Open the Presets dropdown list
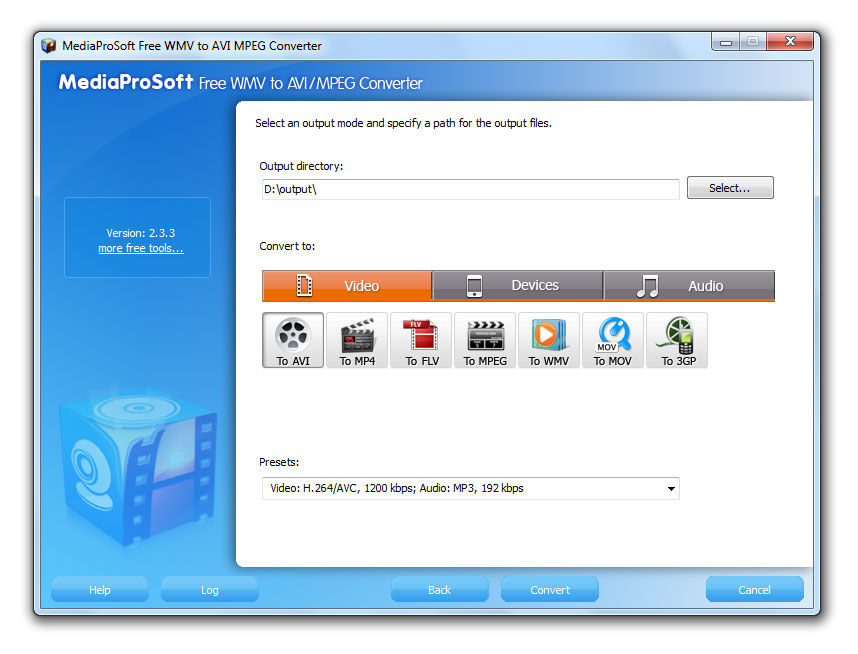 coord(471,488)
